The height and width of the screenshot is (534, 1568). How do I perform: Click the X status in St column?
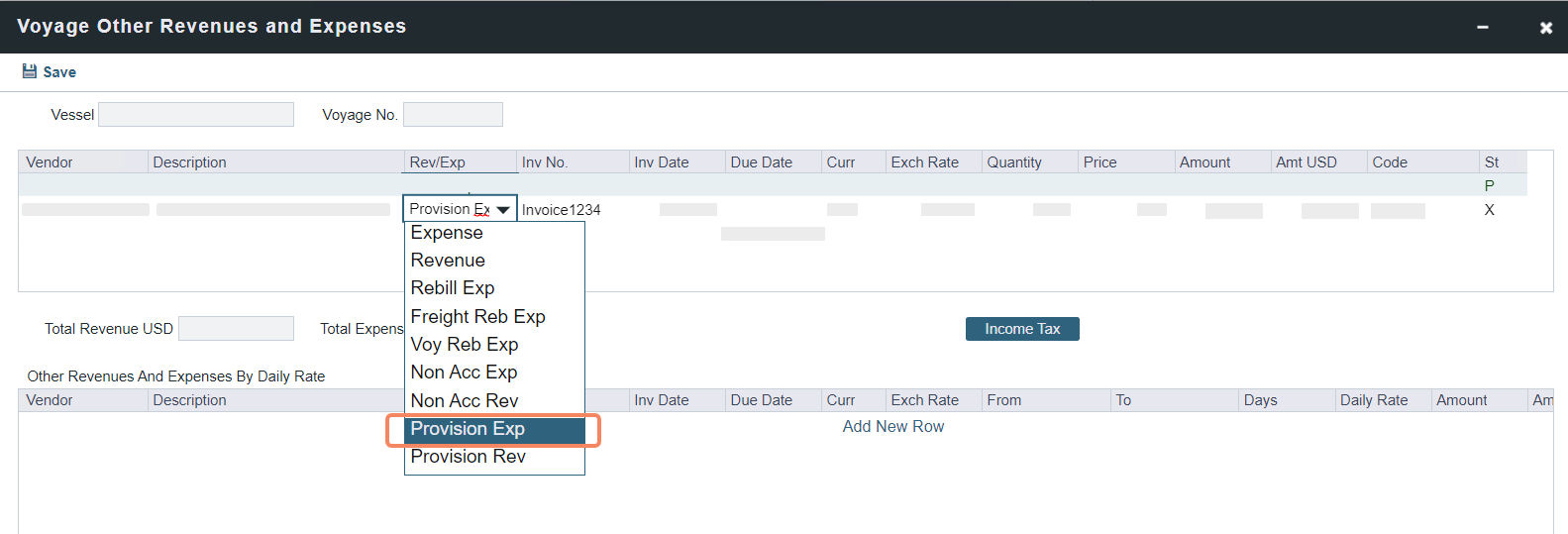coord(1489,210)
